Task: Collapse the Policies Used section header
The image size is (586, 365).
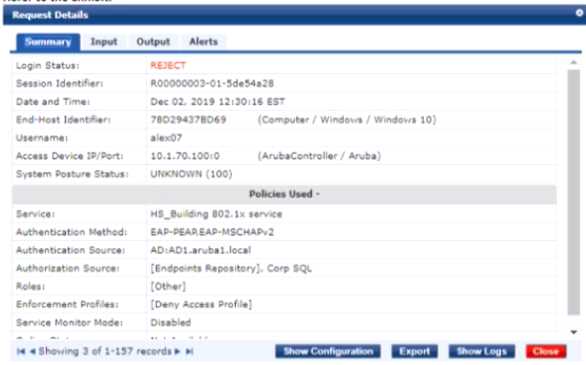Action: 284,194
